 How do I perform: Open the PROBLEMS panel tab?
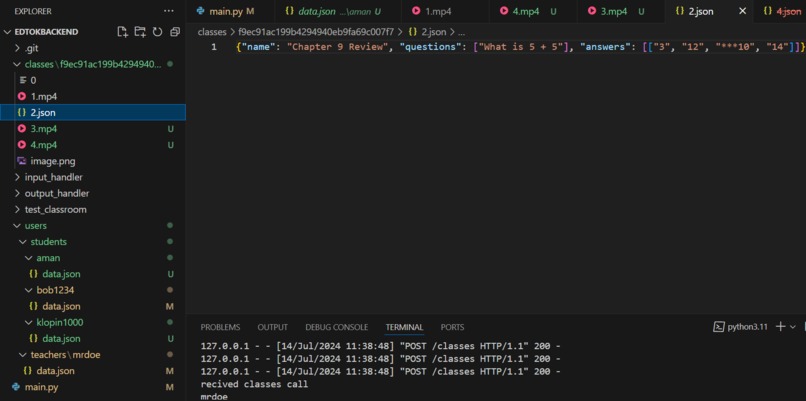220,327
